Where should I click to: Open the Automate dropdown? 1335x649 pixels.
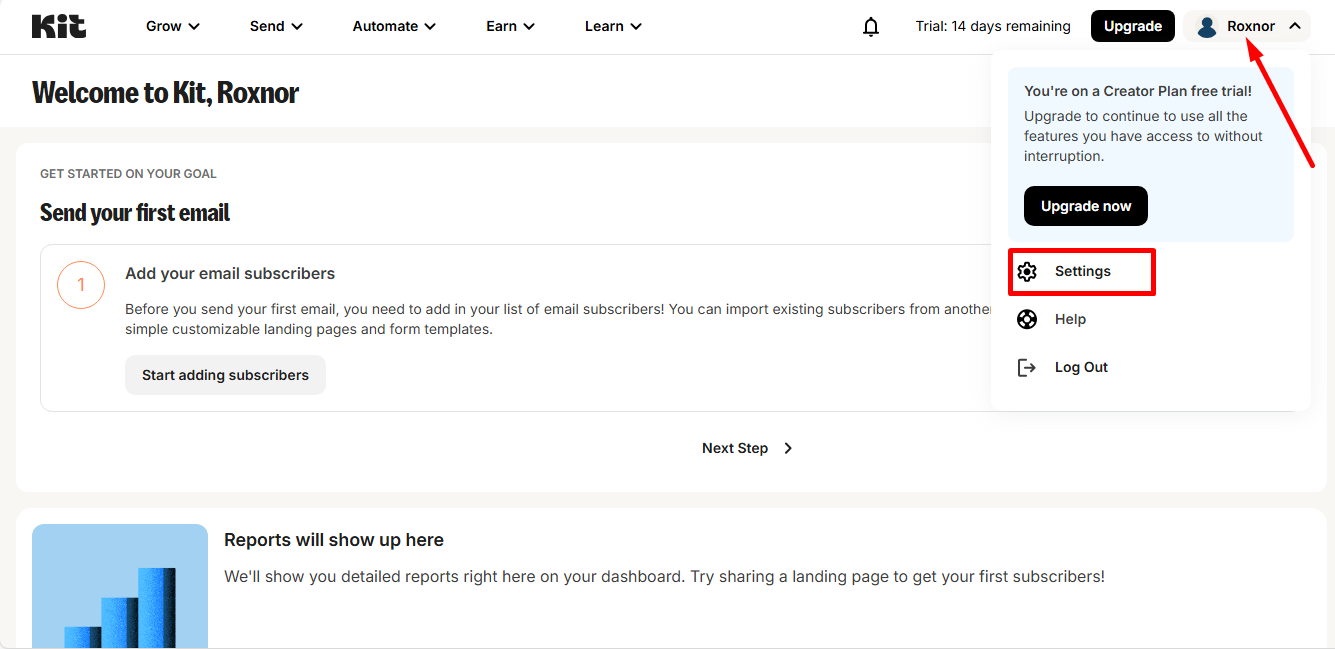tap(393, 26)
